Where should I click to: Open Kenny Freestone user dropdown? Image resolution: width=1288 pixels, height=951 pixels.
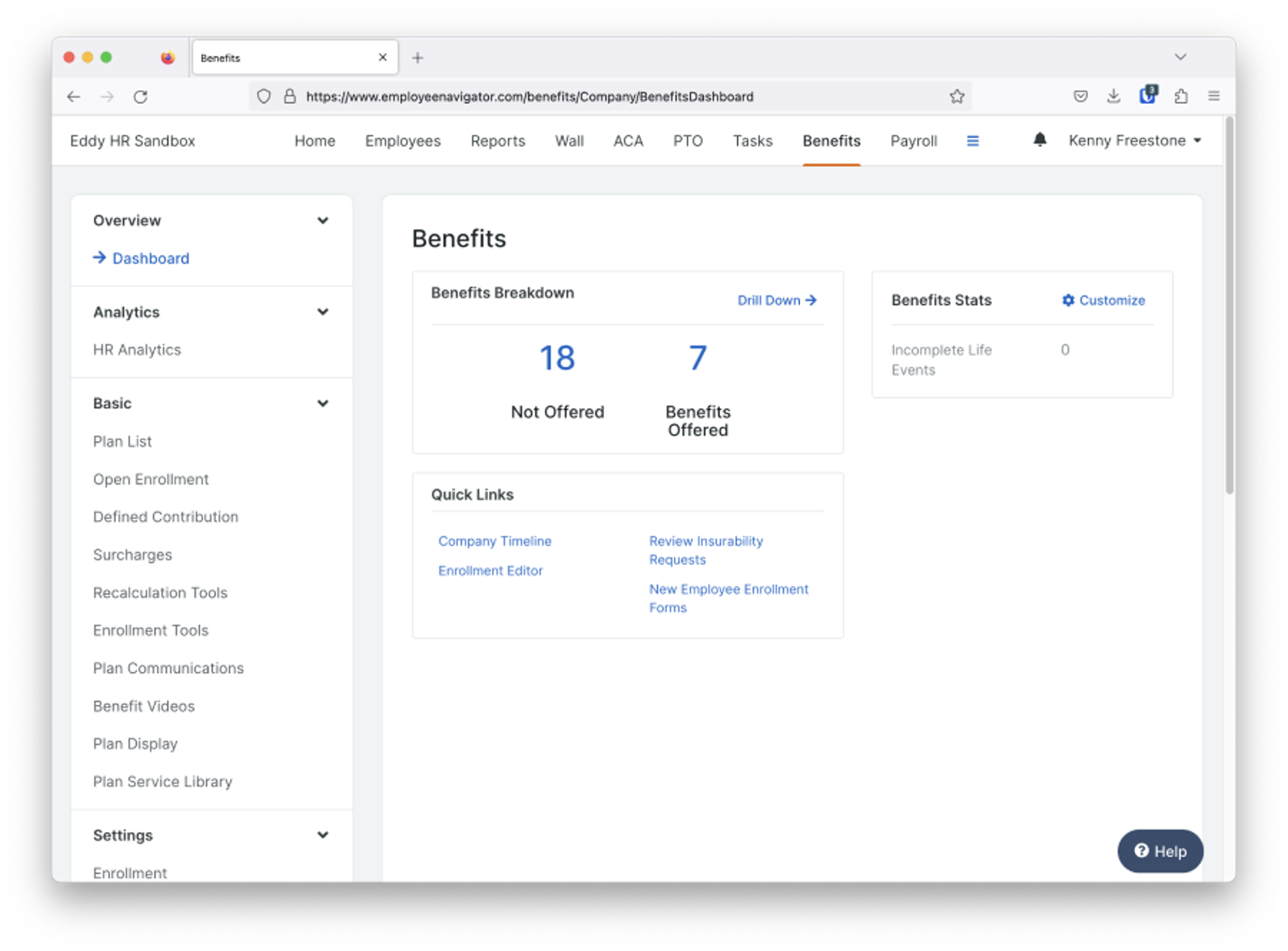(x=1134, y=141)
